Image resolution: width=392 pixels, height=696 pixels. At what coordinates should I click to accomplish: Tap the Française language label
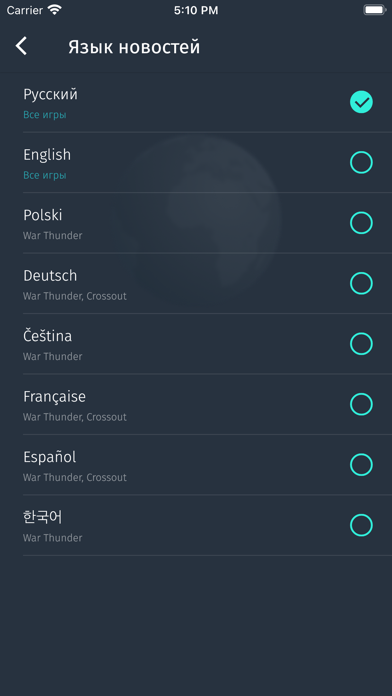tap(54, 397)
